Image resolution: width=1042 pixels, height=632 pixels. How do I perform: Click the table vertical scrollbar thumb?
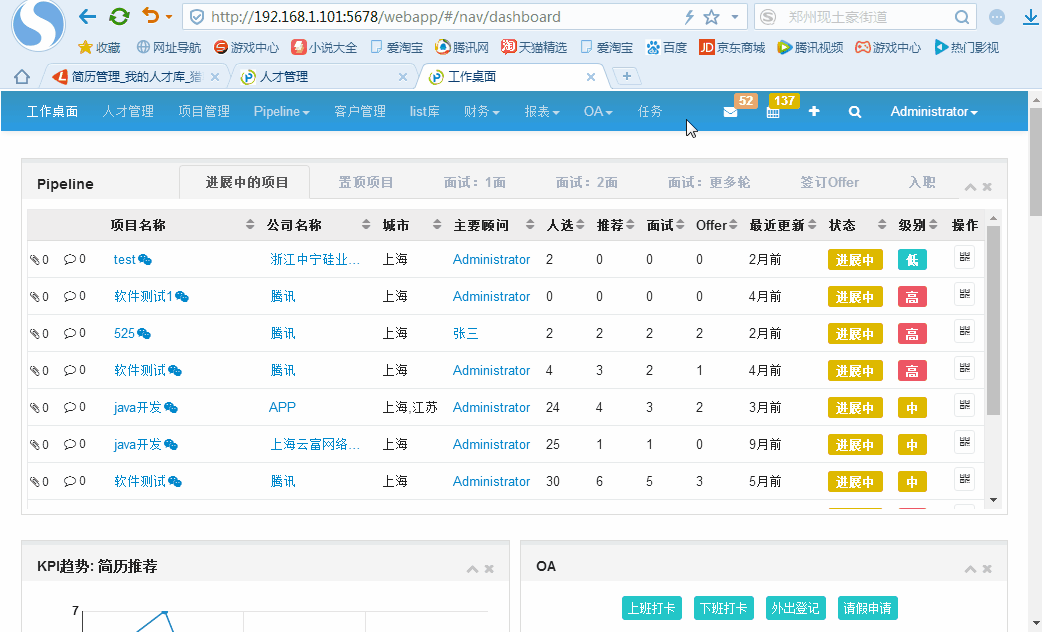(x=993, y=320)
